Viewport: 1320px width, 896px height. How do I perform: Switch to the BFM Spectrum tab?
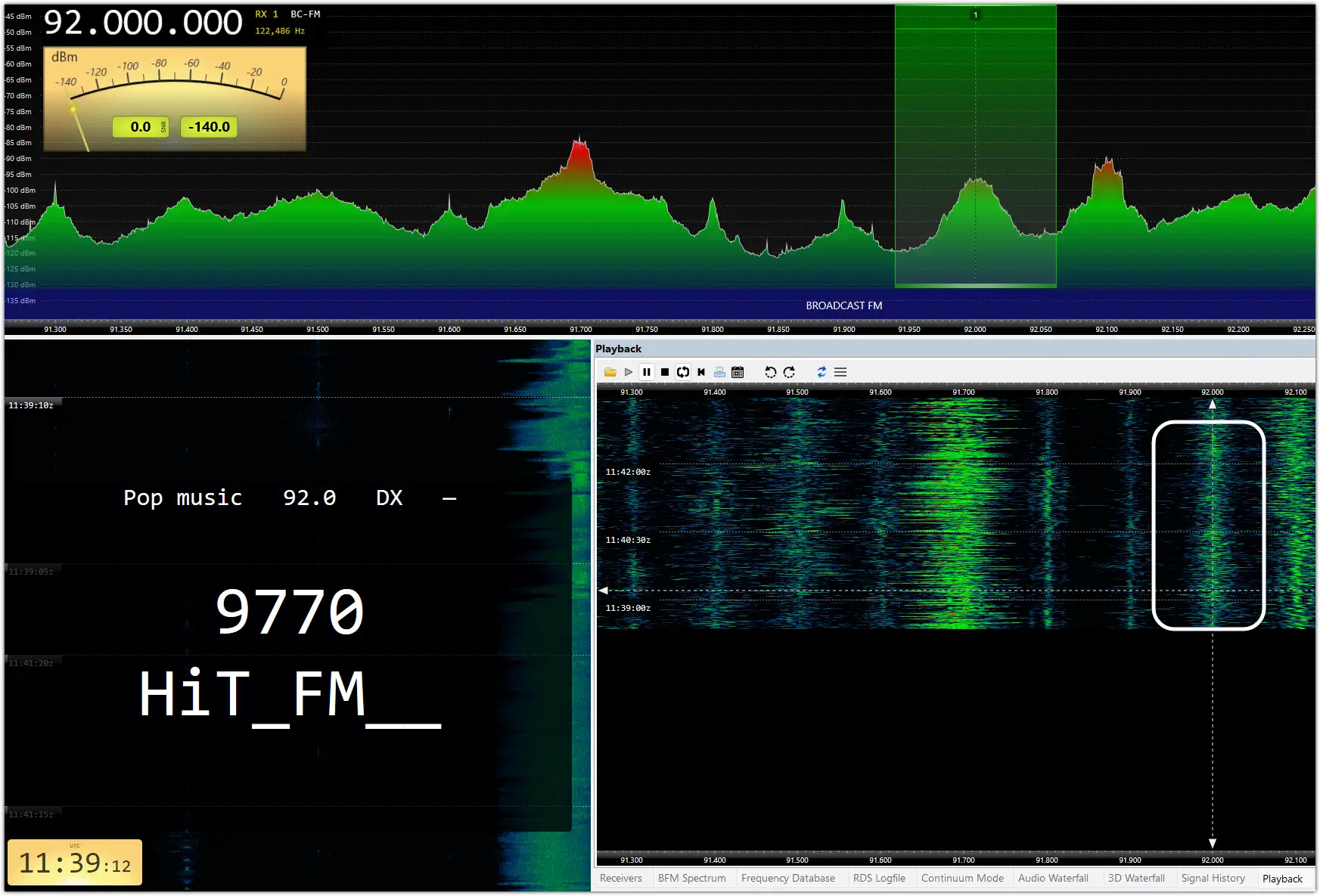click(691, 878)
